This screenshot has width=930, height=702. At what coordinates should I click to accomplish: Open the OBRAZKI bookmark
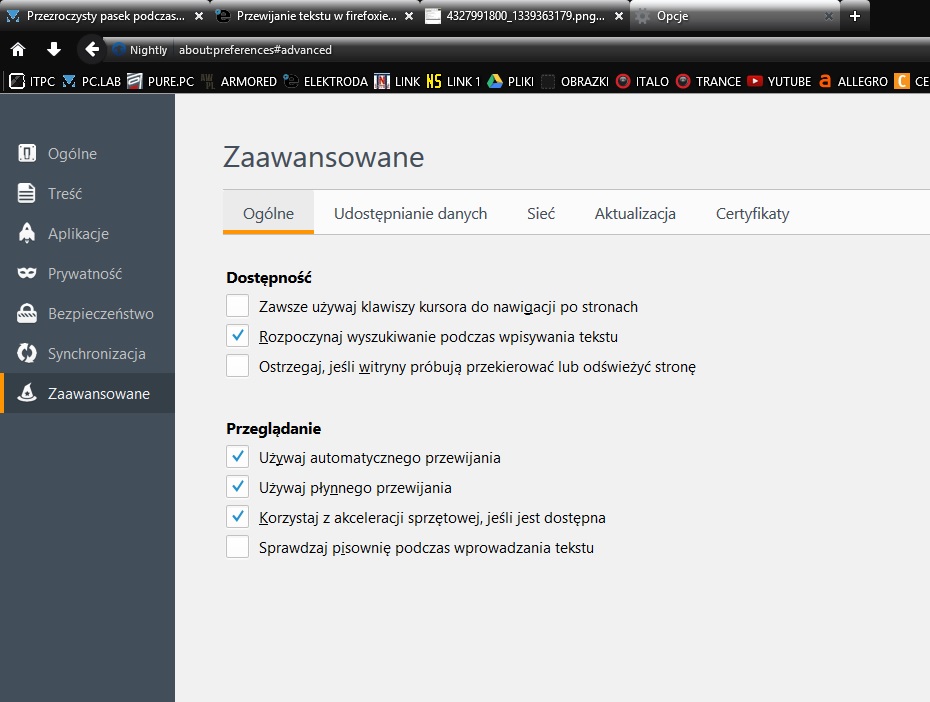575,81
